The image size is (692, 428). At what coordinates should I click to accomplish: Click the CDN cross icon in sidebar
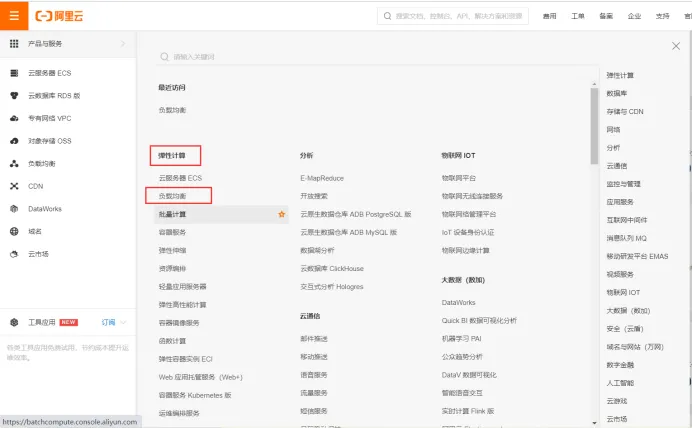(14, 186)
